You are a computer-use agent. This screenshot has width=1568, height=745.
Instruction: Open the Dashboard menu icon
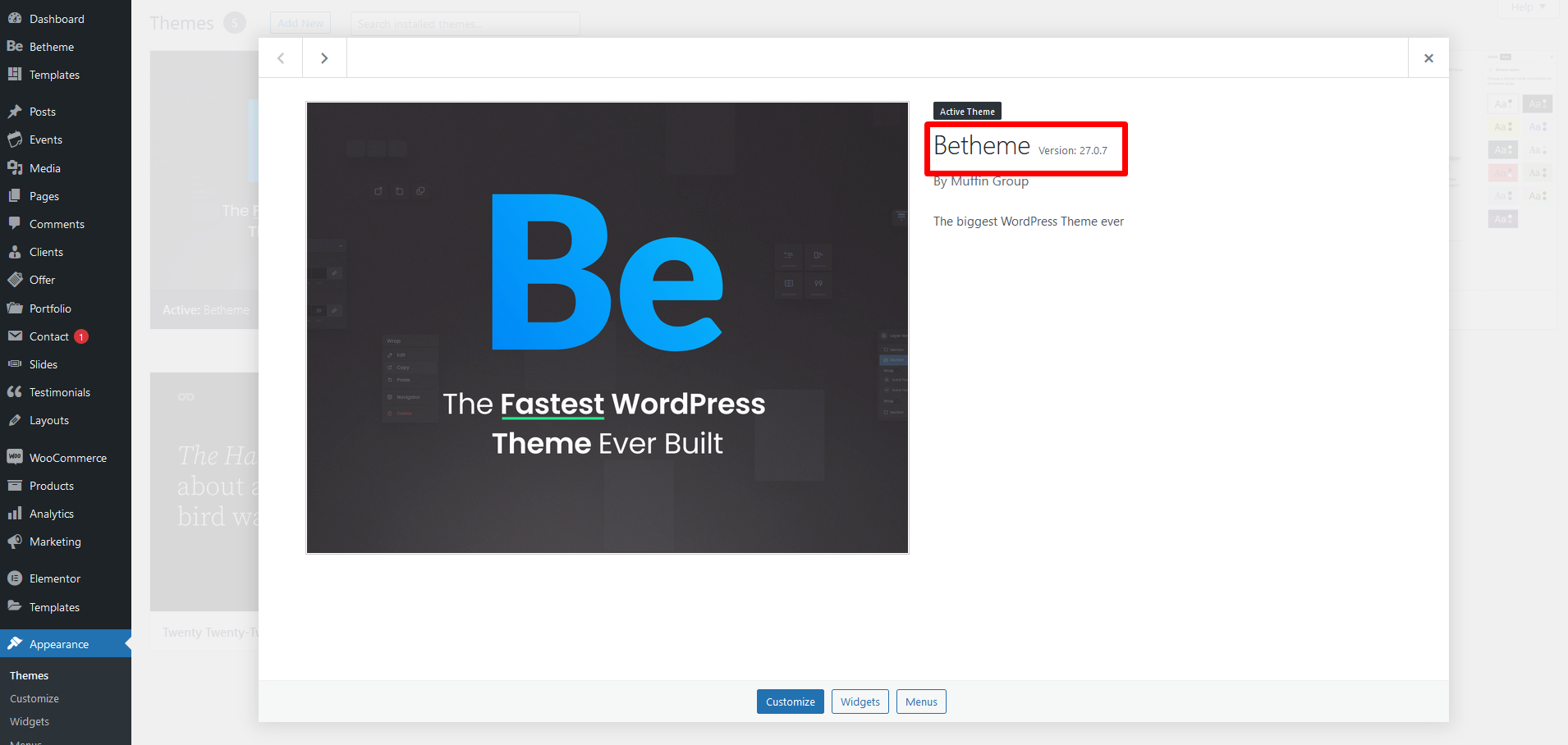click(15, 18)
